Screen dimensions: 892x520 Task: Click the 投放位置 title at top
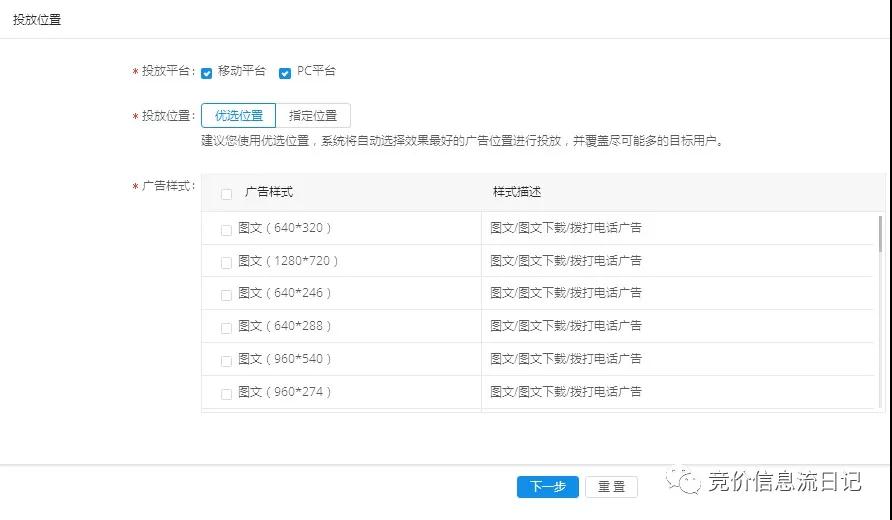(37, 20)
